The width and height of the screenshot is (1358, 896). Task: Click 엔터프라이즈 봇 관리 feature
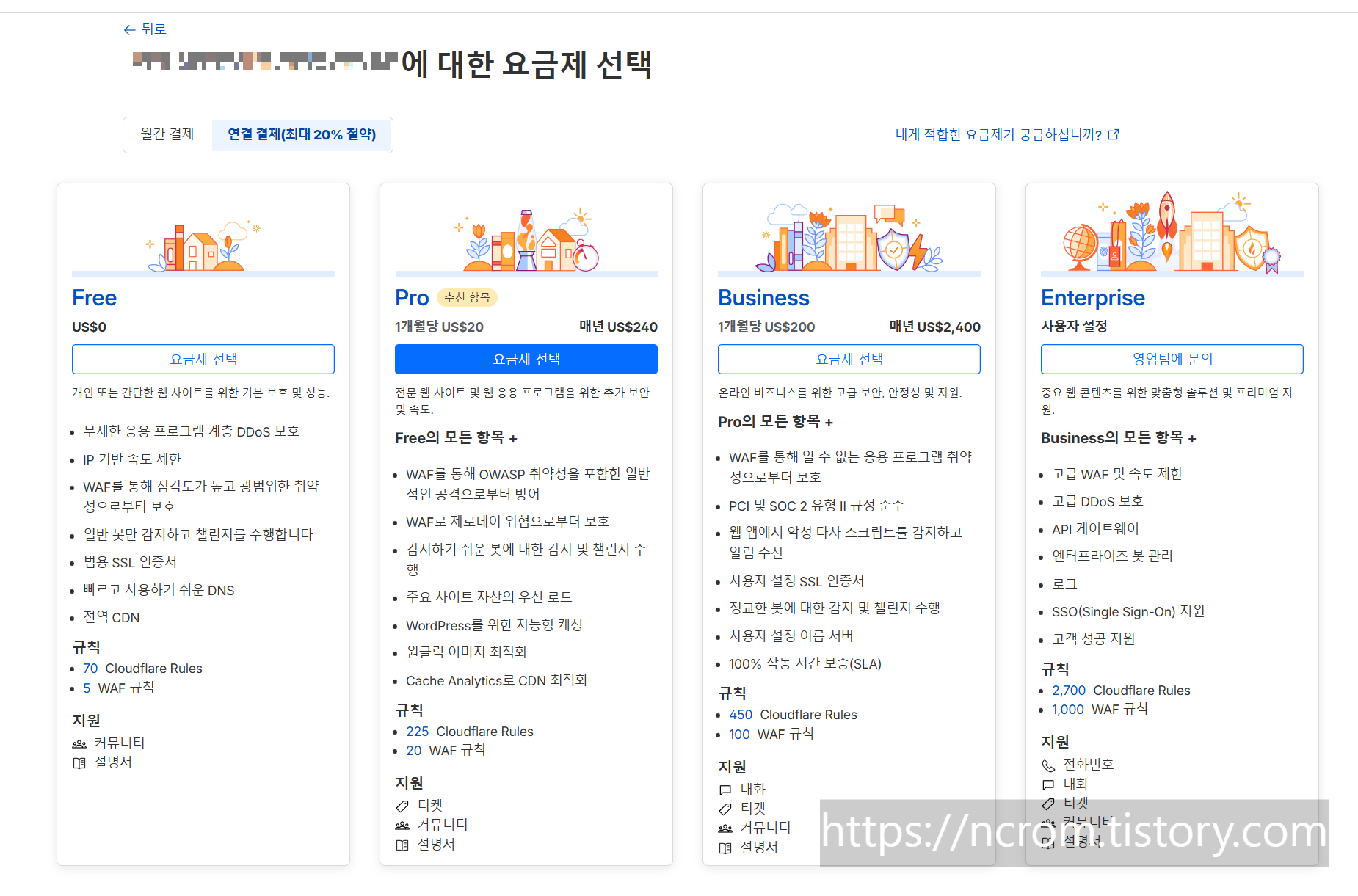pos(1112,556)
